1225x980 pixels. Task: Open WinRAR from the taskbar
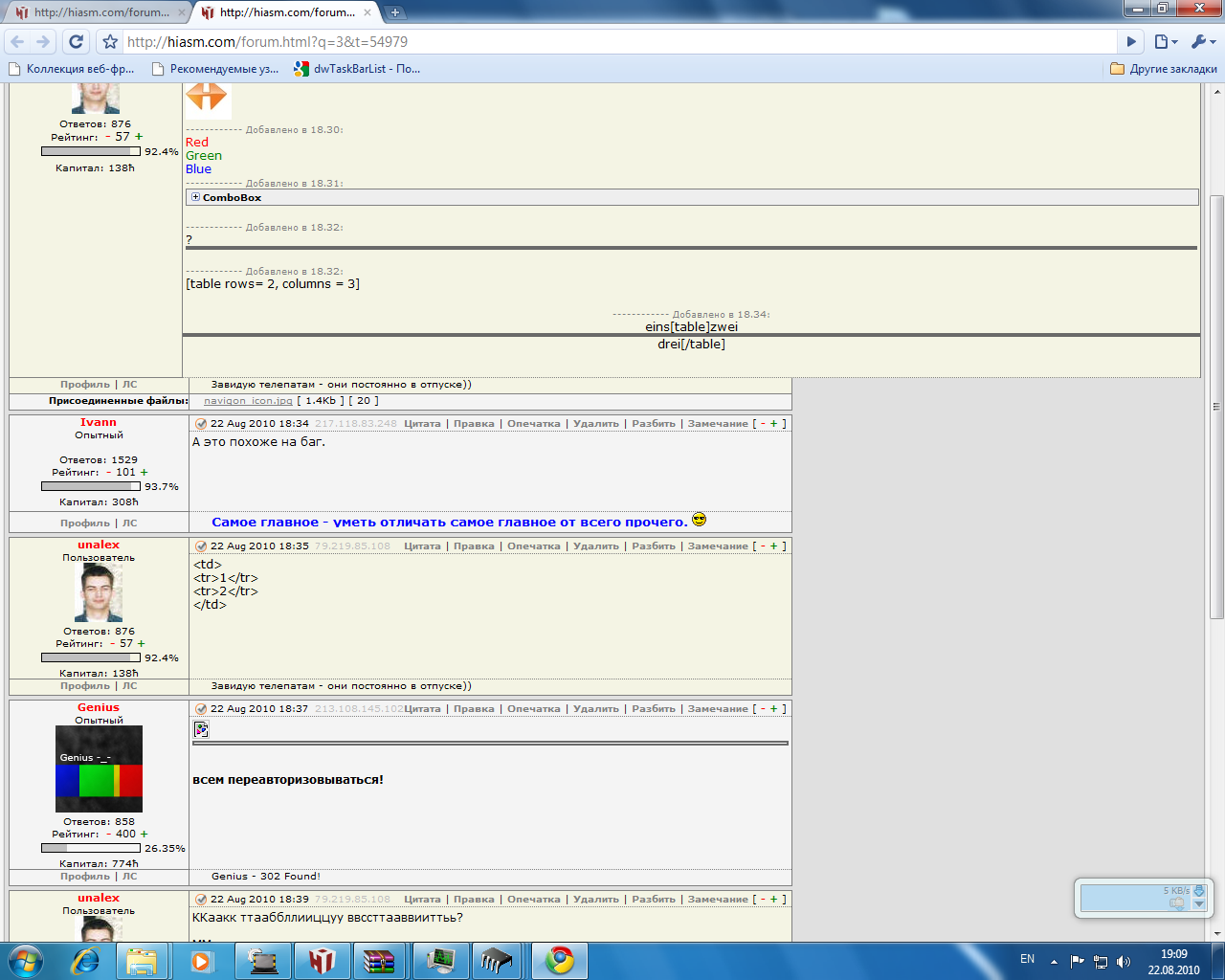(x=379, y=960)
